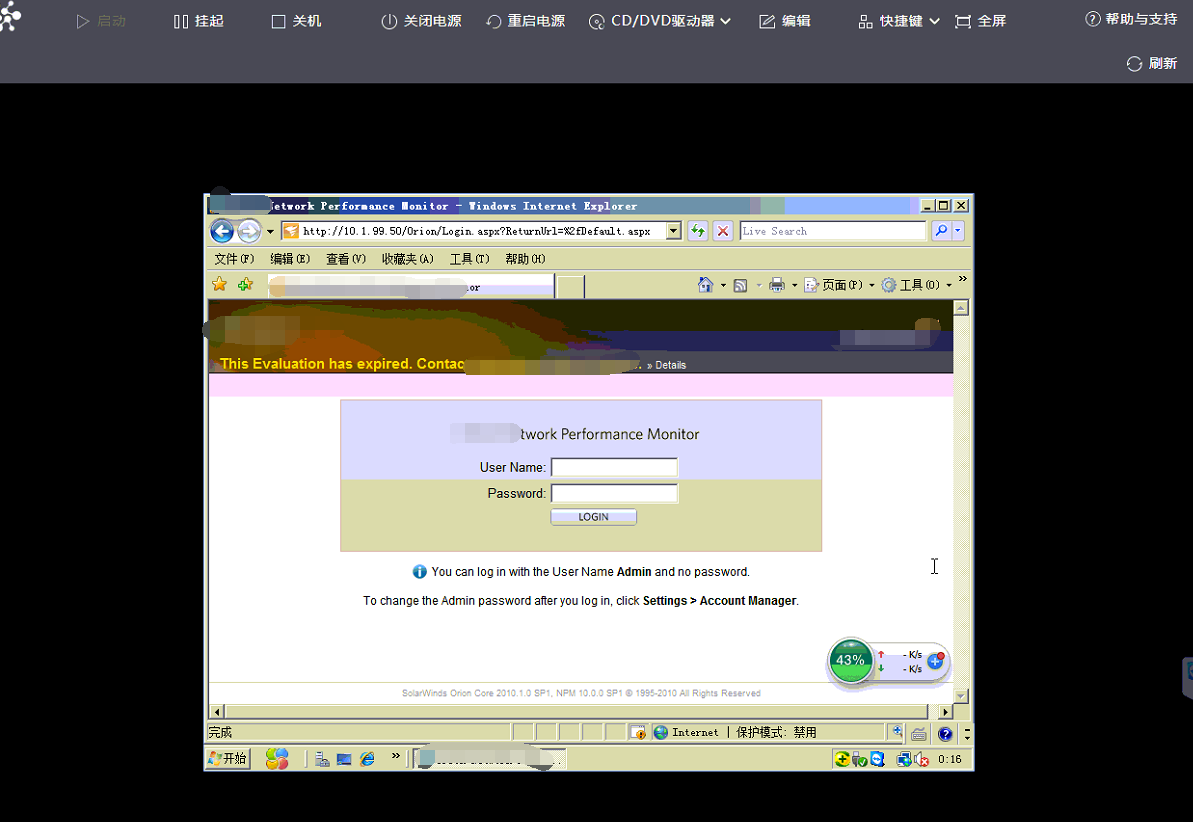Image resolution: width=1193 pixels, height=822 pixels.
Task: Click the Print icon
Action: pyautogui.click(x=777, y=285)
